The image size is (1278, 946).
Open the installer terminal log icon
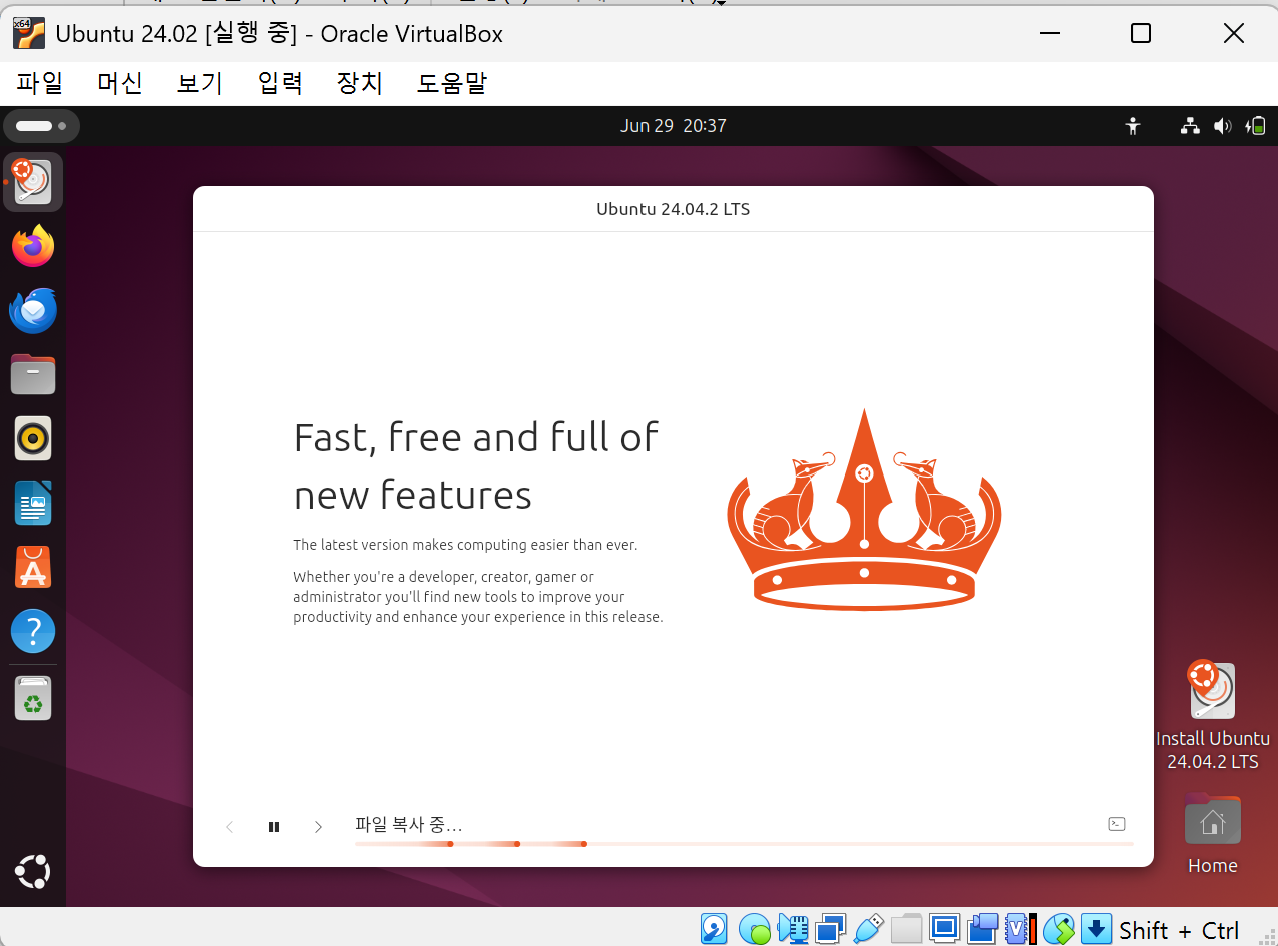1117,824
